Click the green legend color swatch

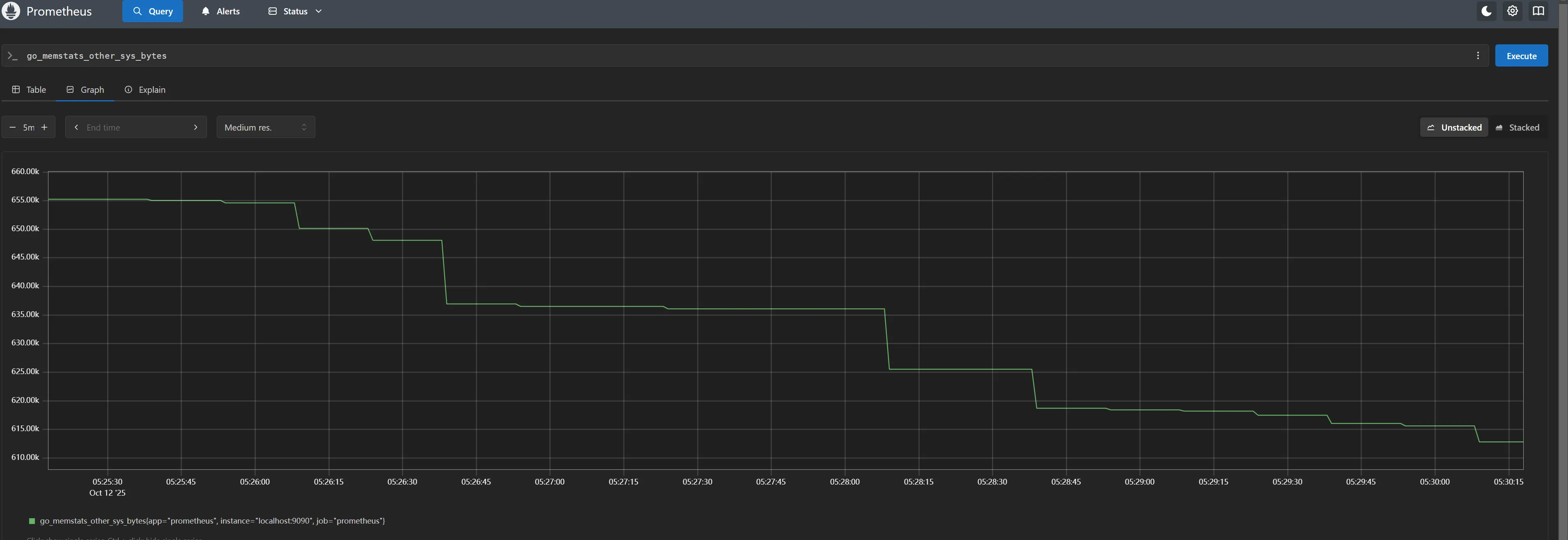coord(32,521)
